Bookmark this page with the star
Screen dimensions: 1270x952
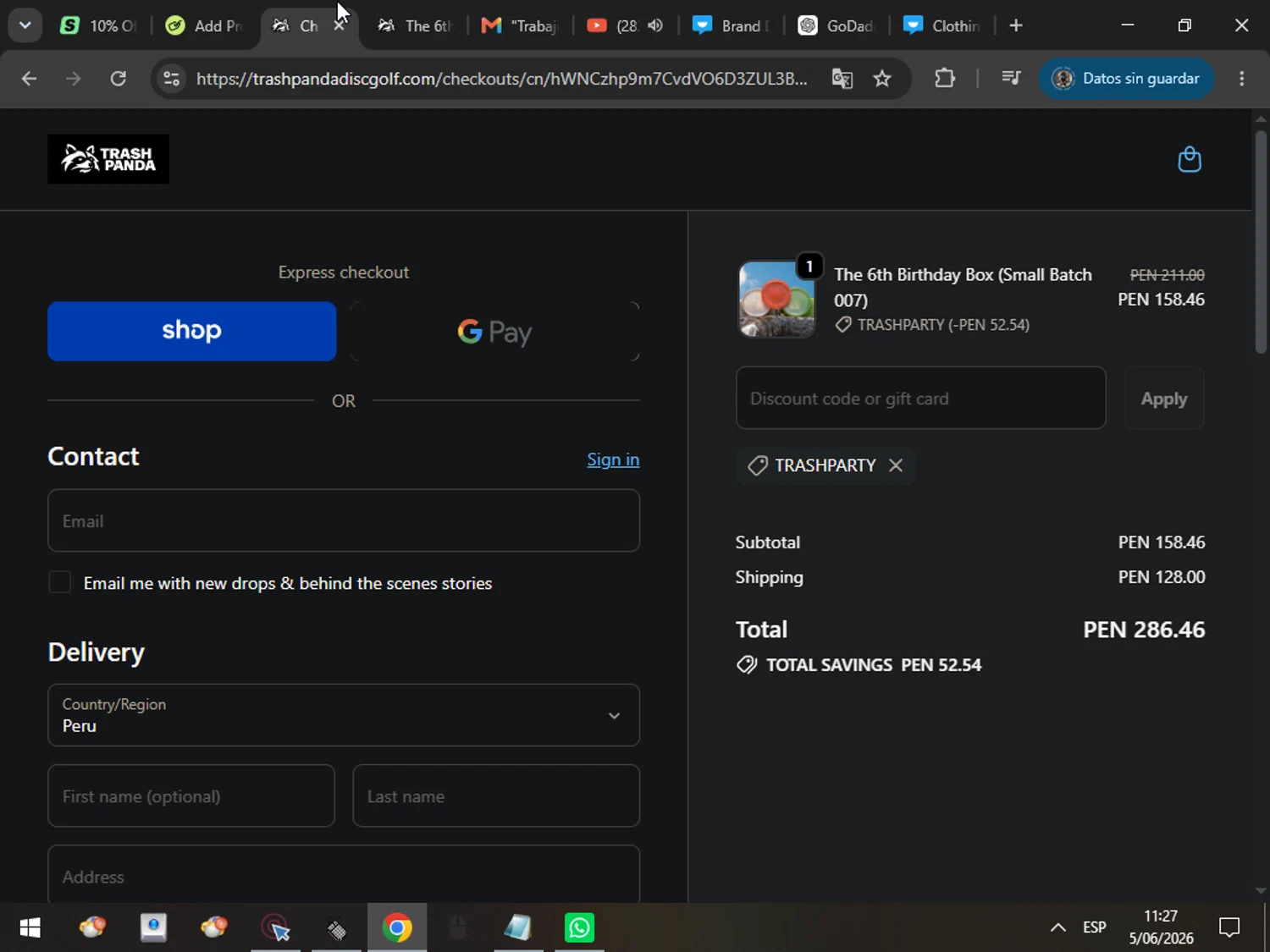(x=882, y=79)
